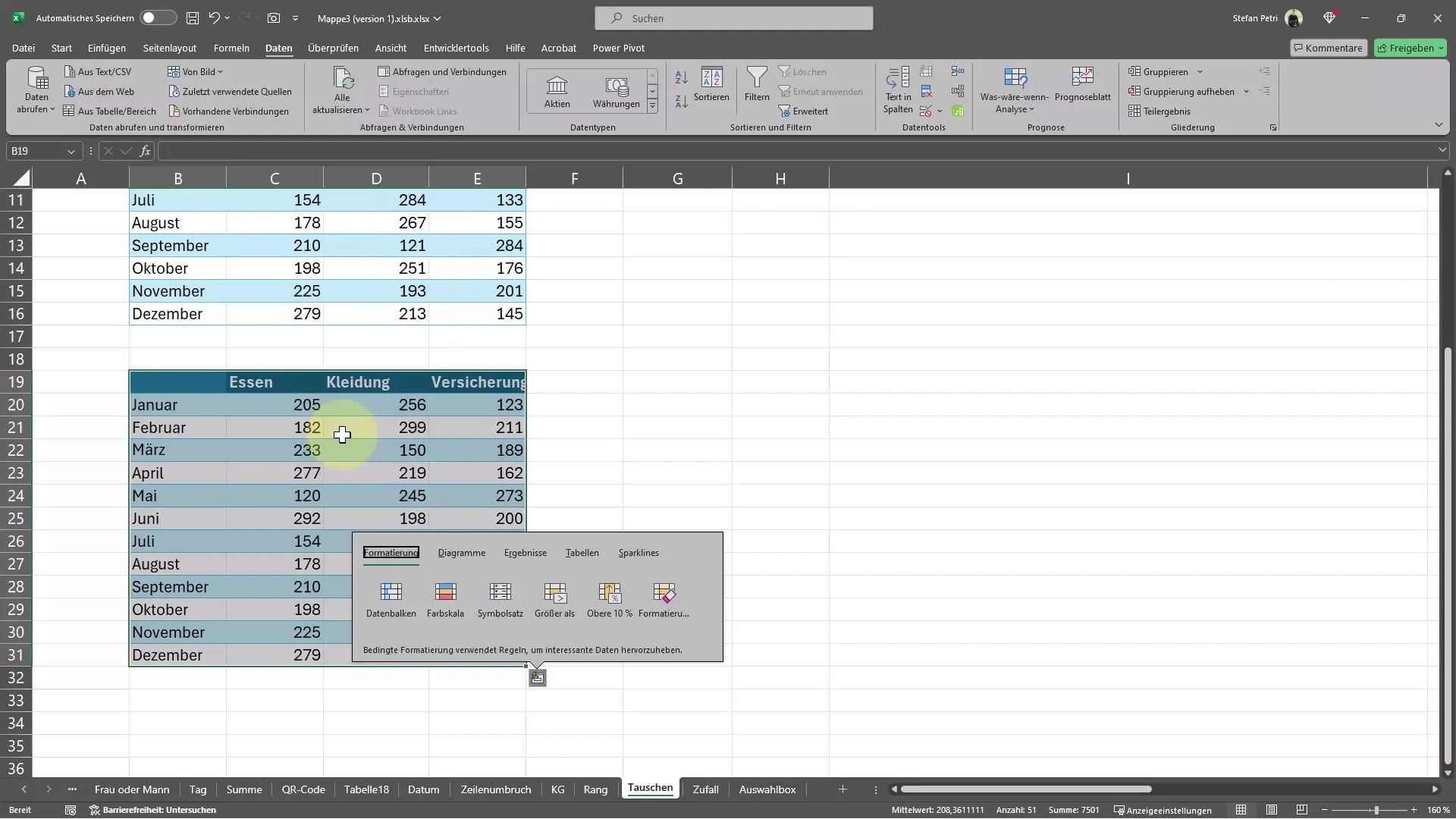Expand the formula bar
The width and height of the screenshot is (1456, 819).
coord(1442,151)
